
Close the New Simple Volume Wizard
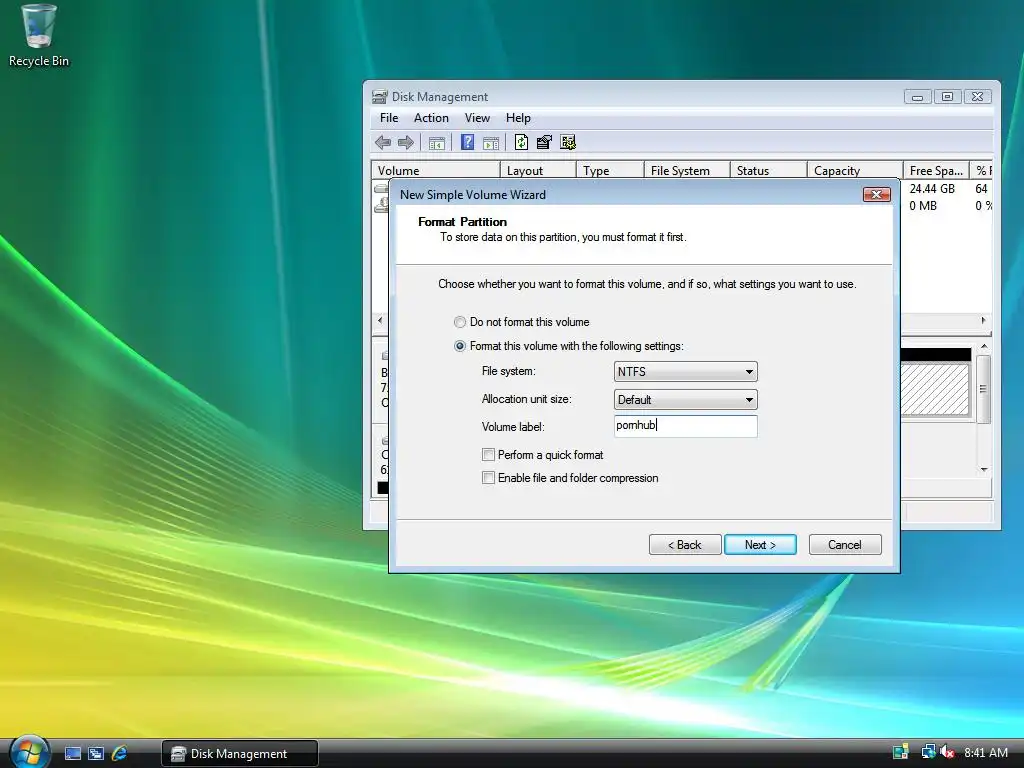coord(876,195)
